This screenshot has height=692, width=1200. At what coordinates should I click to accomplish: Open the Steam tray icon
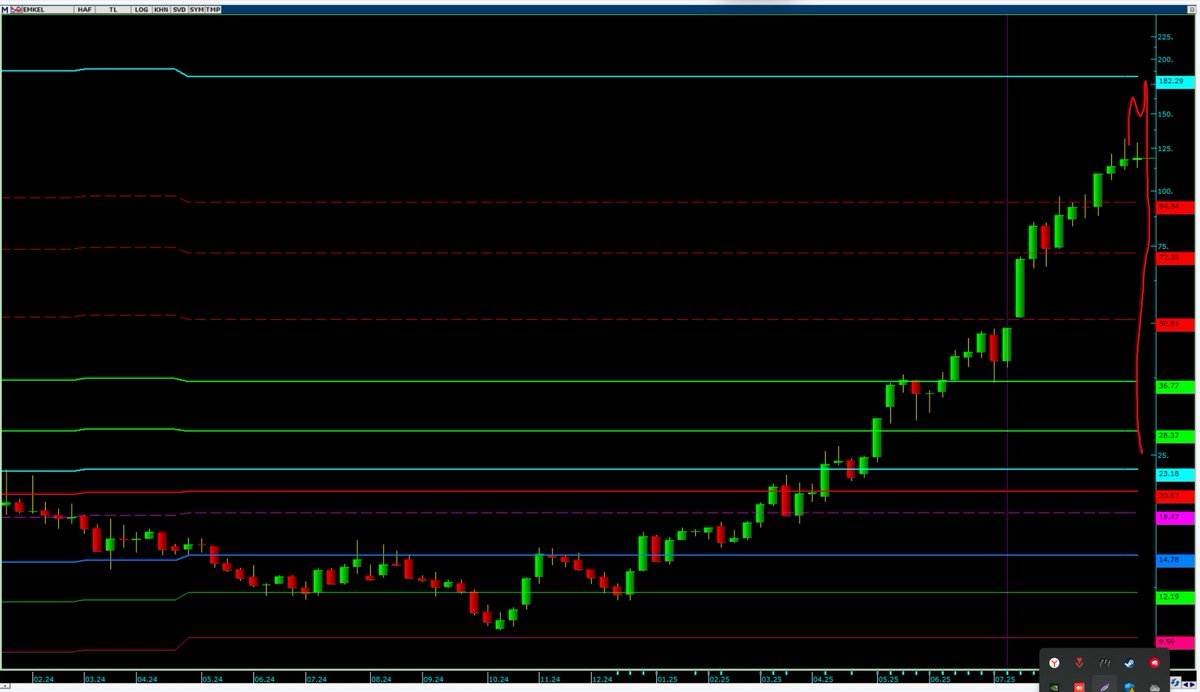click(1129, 663)
